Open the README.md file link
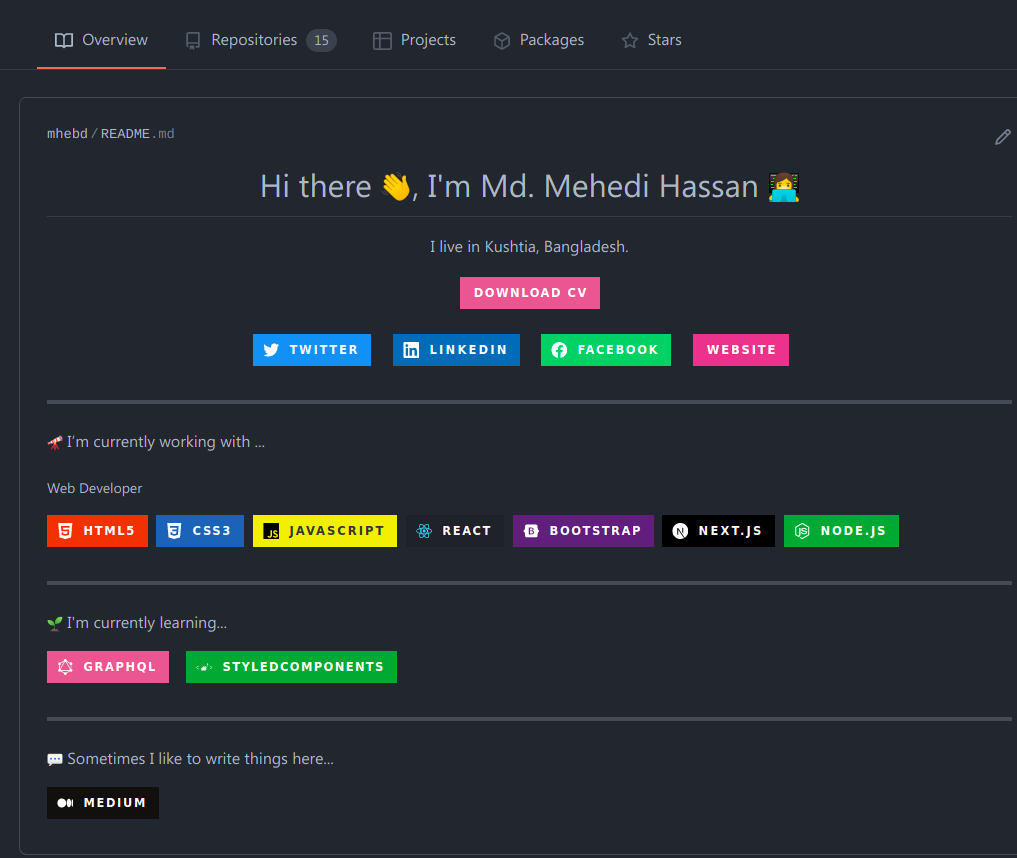Image resolution: width=1017 pixels, height=858 pixels. point(138,134)
